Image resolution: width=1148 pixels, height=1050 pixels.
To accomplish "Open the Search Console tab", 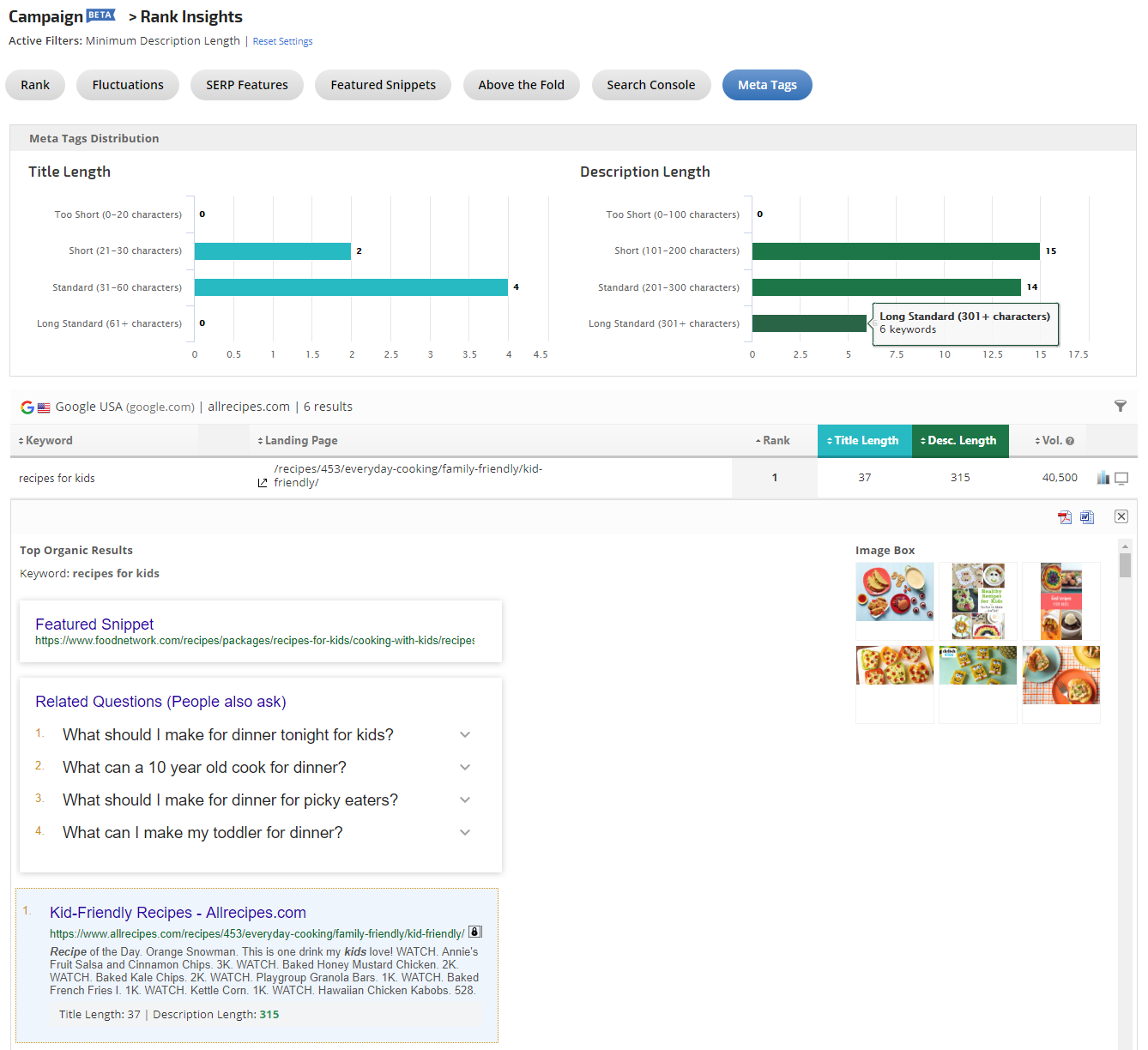I will [651, 85].
